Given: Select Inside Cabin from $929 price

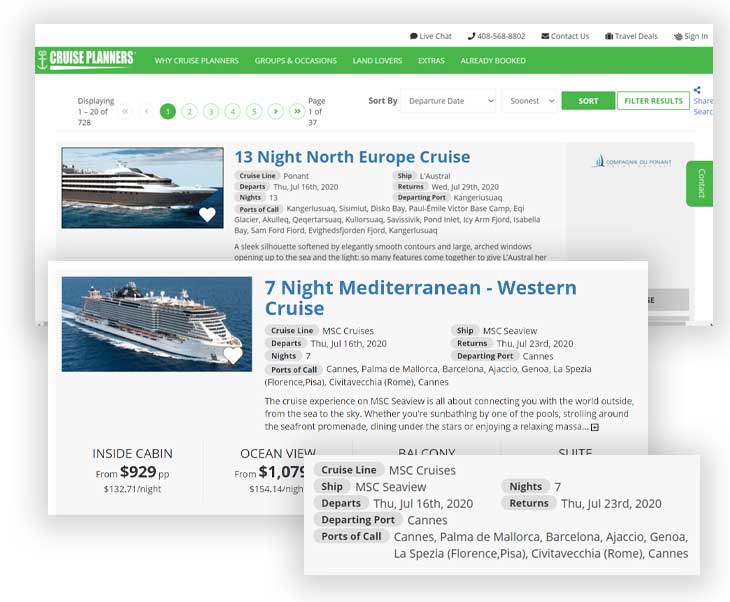Looking at the screenshot, I should tap(132, 470).
